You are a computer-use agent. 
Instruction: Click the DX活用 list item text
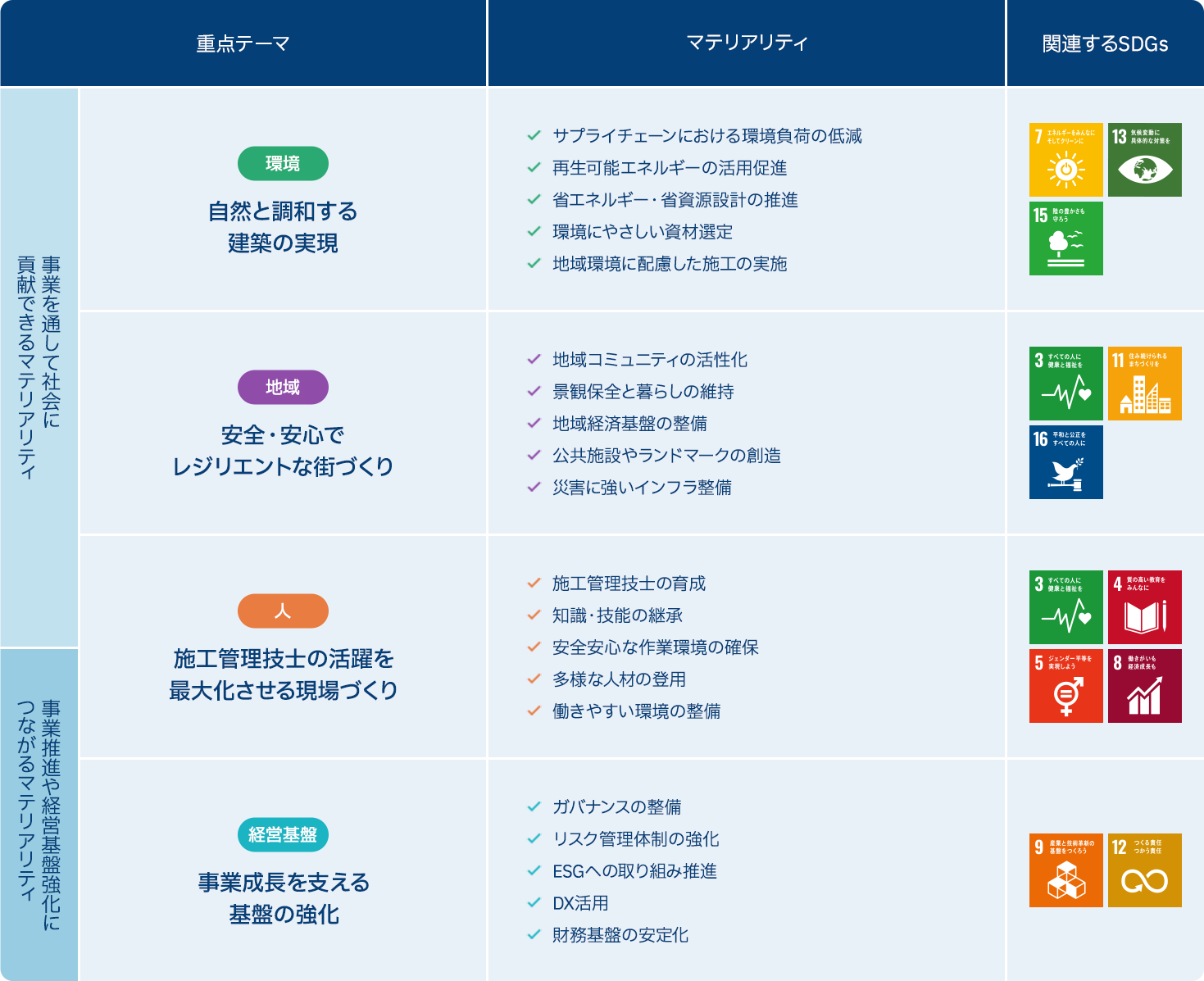point(580,903)
